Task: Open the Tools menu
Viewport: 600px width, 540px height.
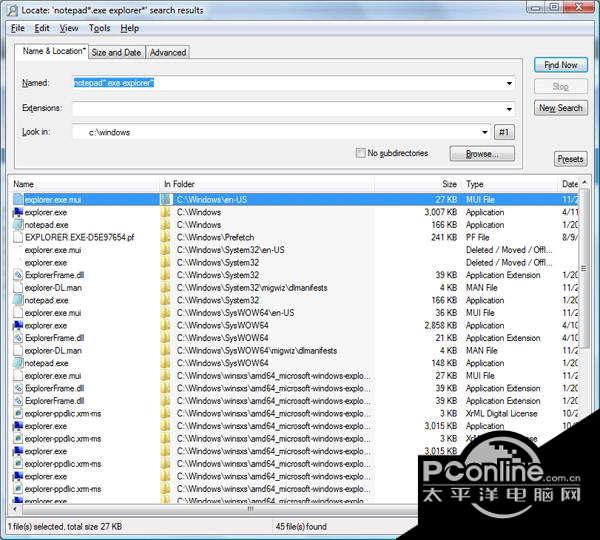Action: click(99, 28)
